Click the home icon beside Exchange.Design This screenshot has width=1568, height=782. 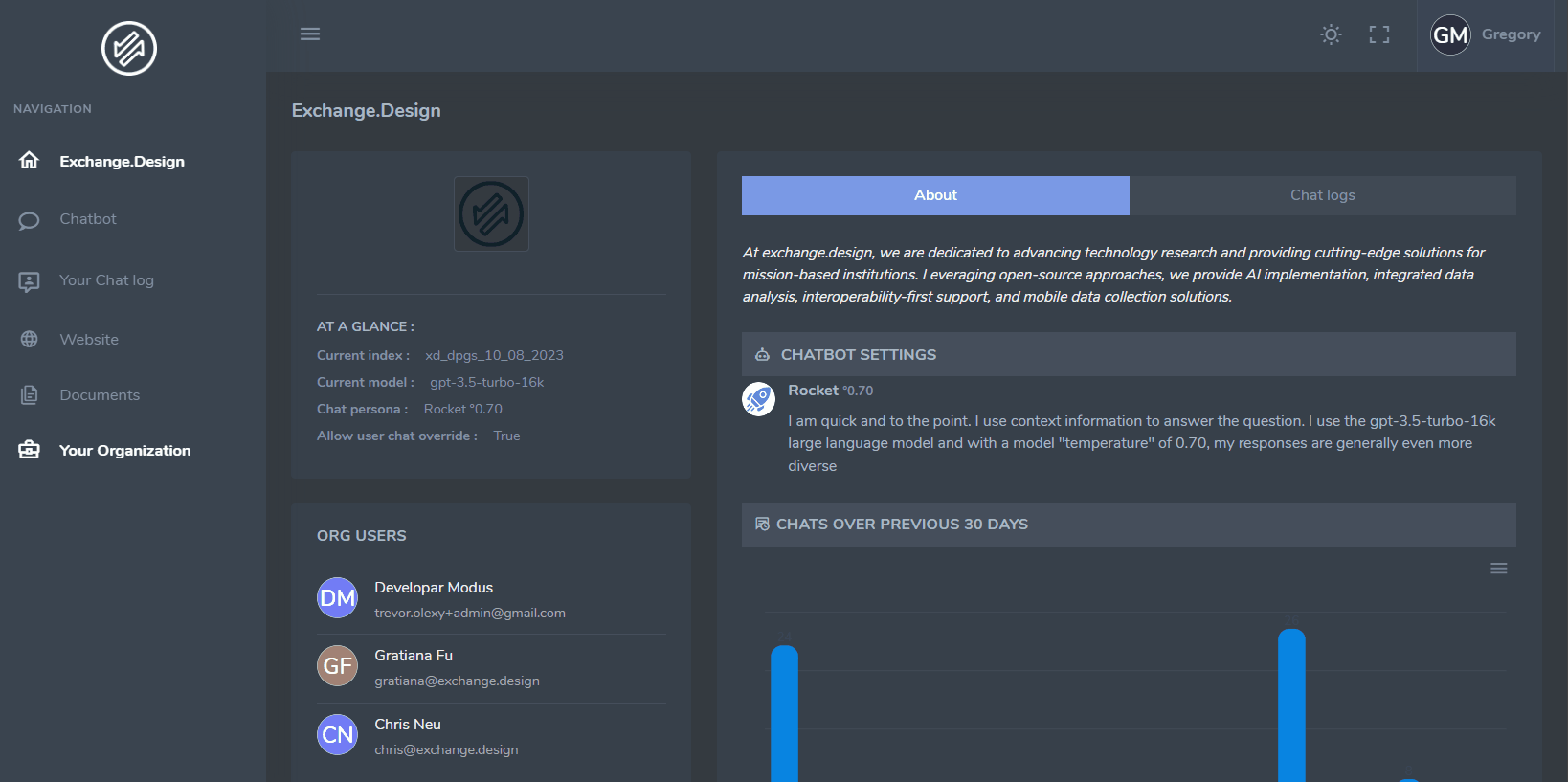coord(29,160)
